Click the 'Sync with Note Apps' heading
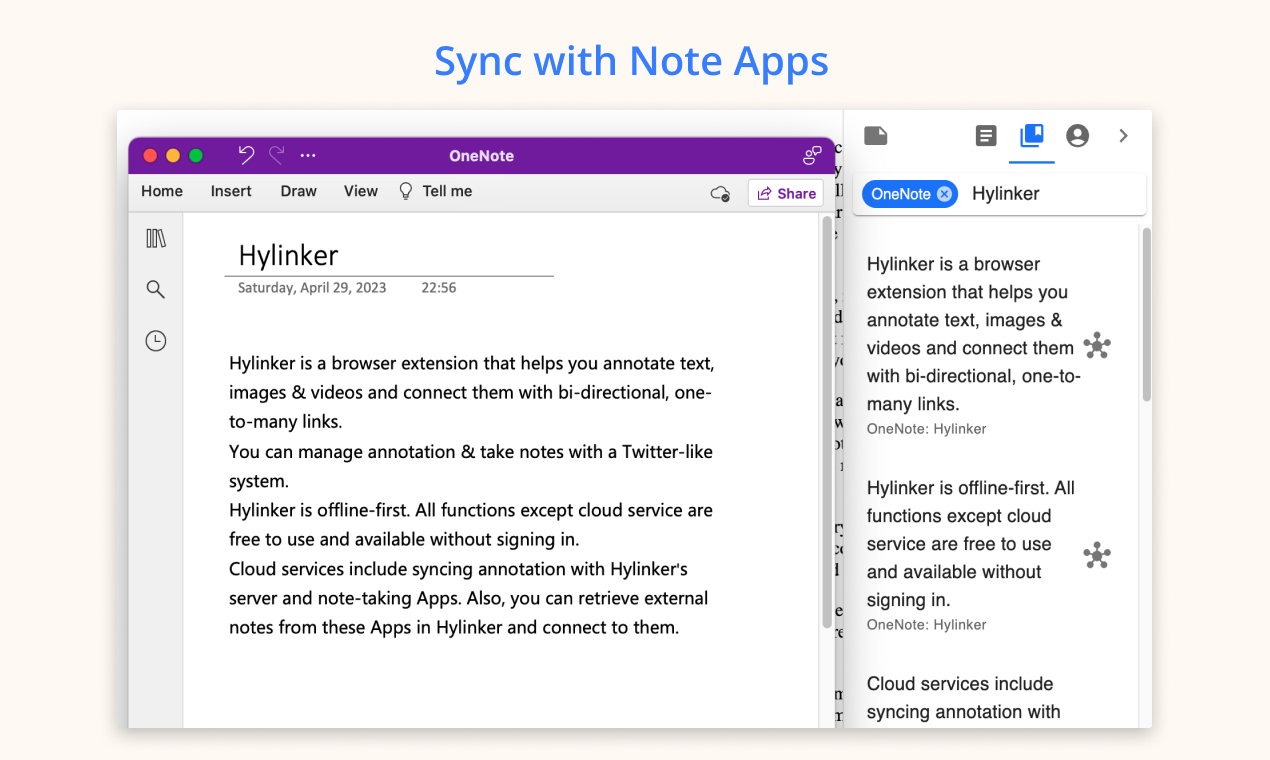This screenshot has height=760, width=1270. coord(631,61)
